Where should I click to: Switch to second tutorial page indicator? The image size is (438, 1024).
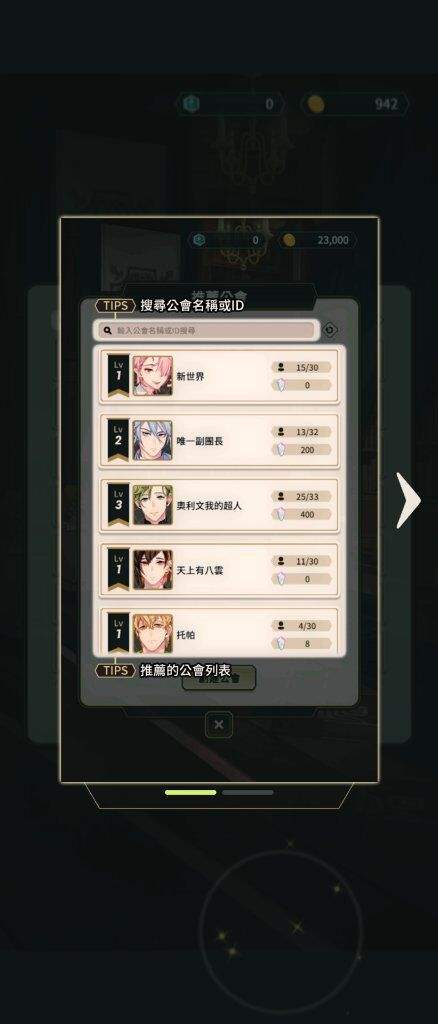click(x=247, y=792)
